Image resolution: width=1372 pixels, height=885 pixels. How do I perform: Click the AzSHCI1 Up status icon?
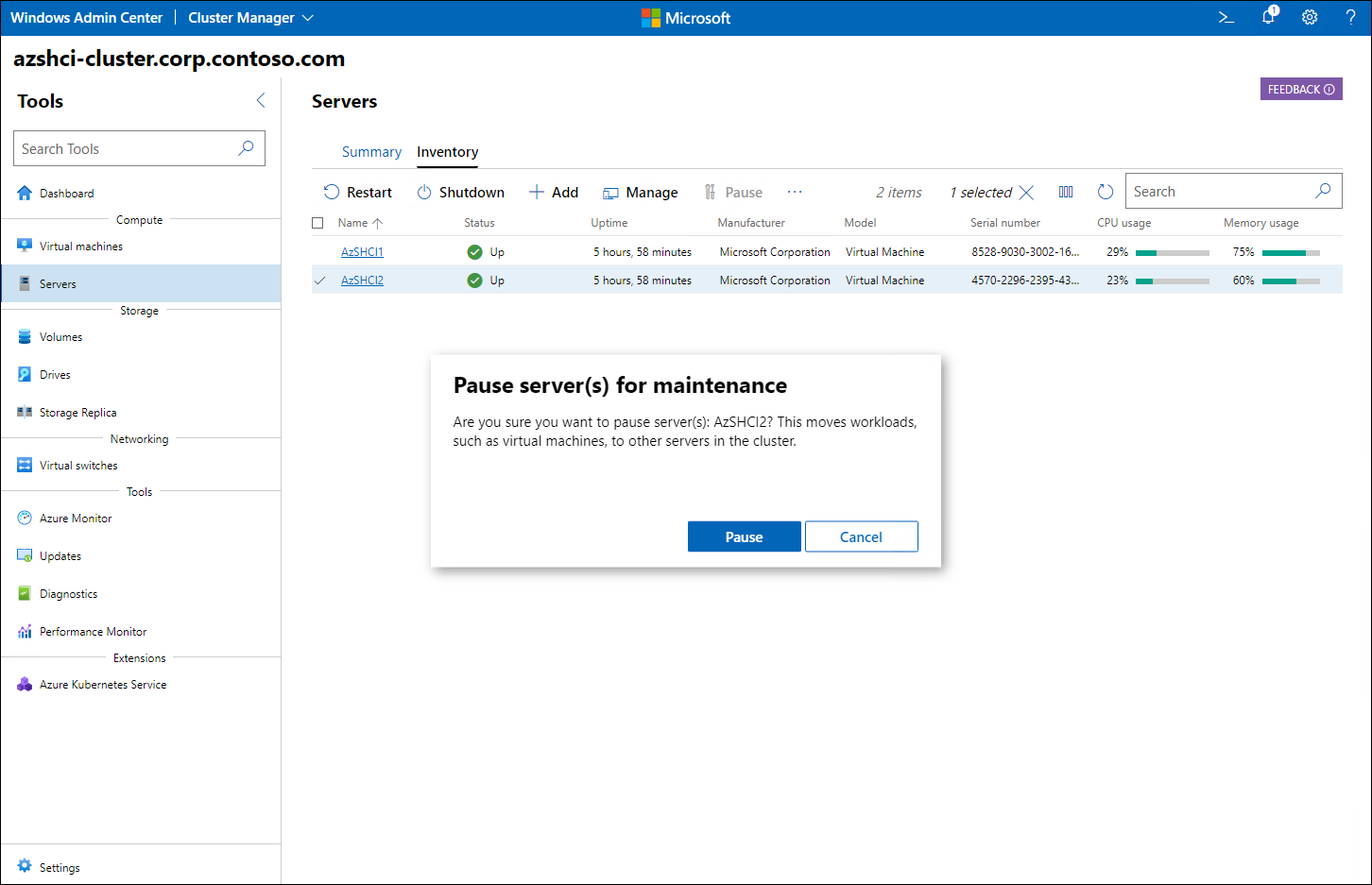coord(474,252)
